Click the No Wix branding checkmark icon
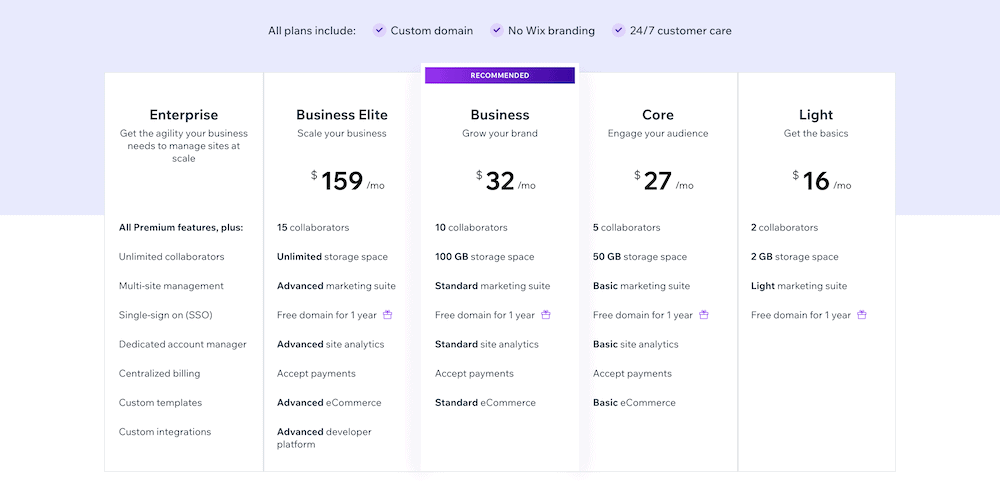Image resolution: width=1000 pixels, height=482 pixels. coord(496,31)
